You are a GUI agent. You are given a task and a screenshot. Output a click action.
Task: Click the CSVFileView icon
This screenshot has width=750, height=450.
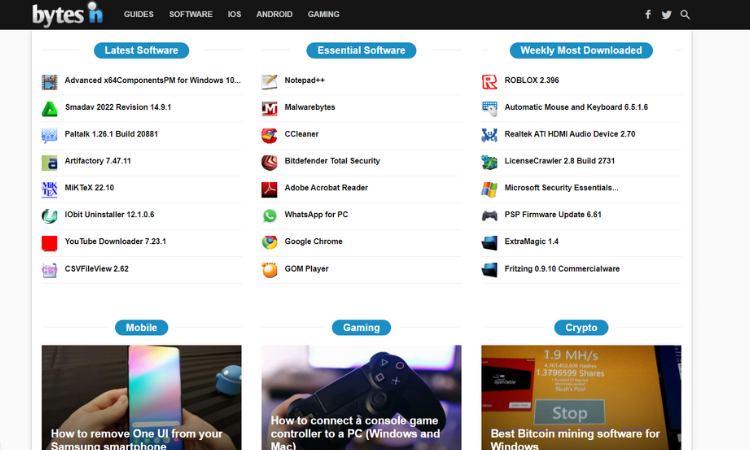click(x=49, y=270)
